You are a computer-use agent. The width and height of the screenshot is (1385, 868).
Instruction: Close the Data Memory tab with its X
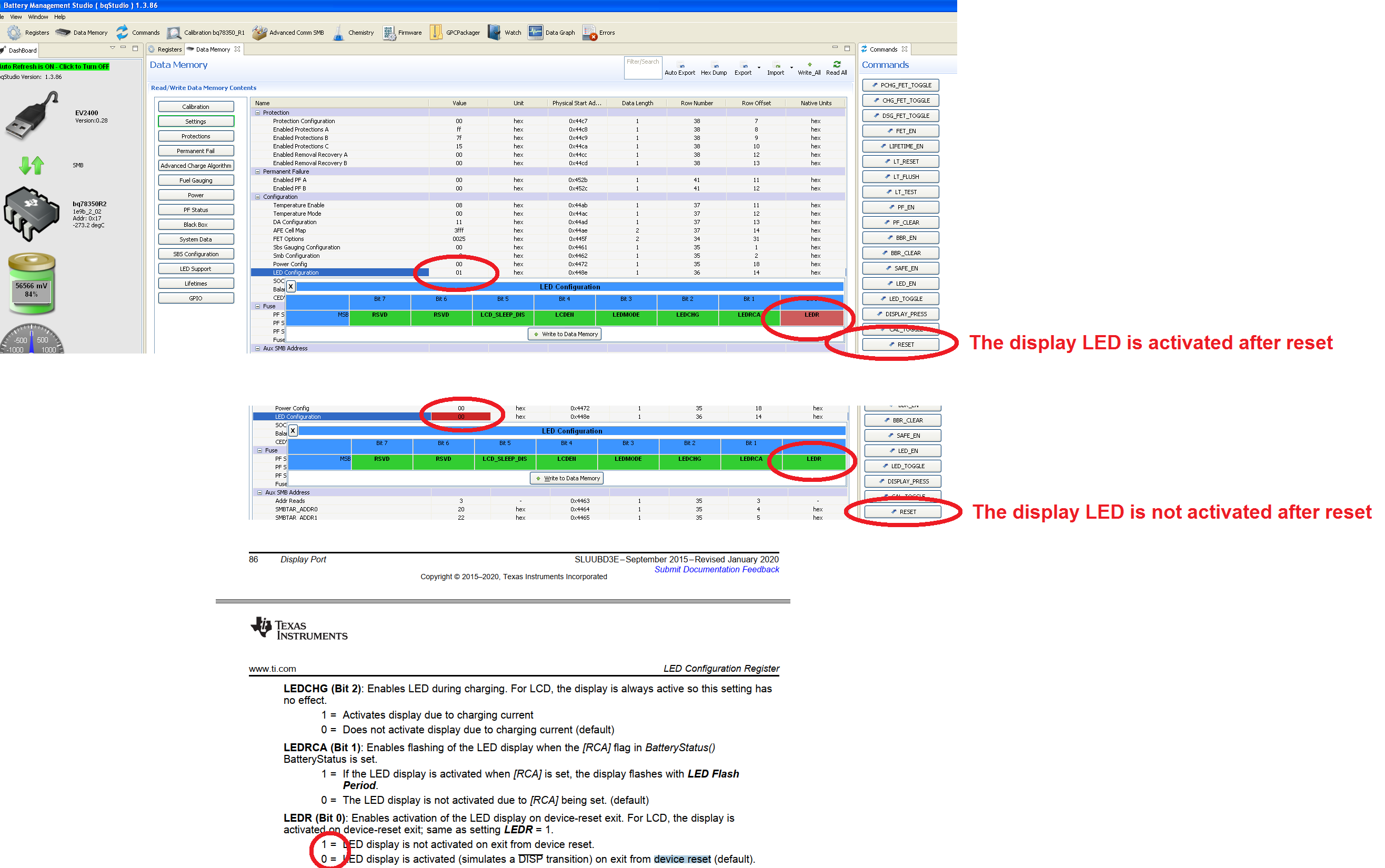pyautogui.click(x=237, y=49)
